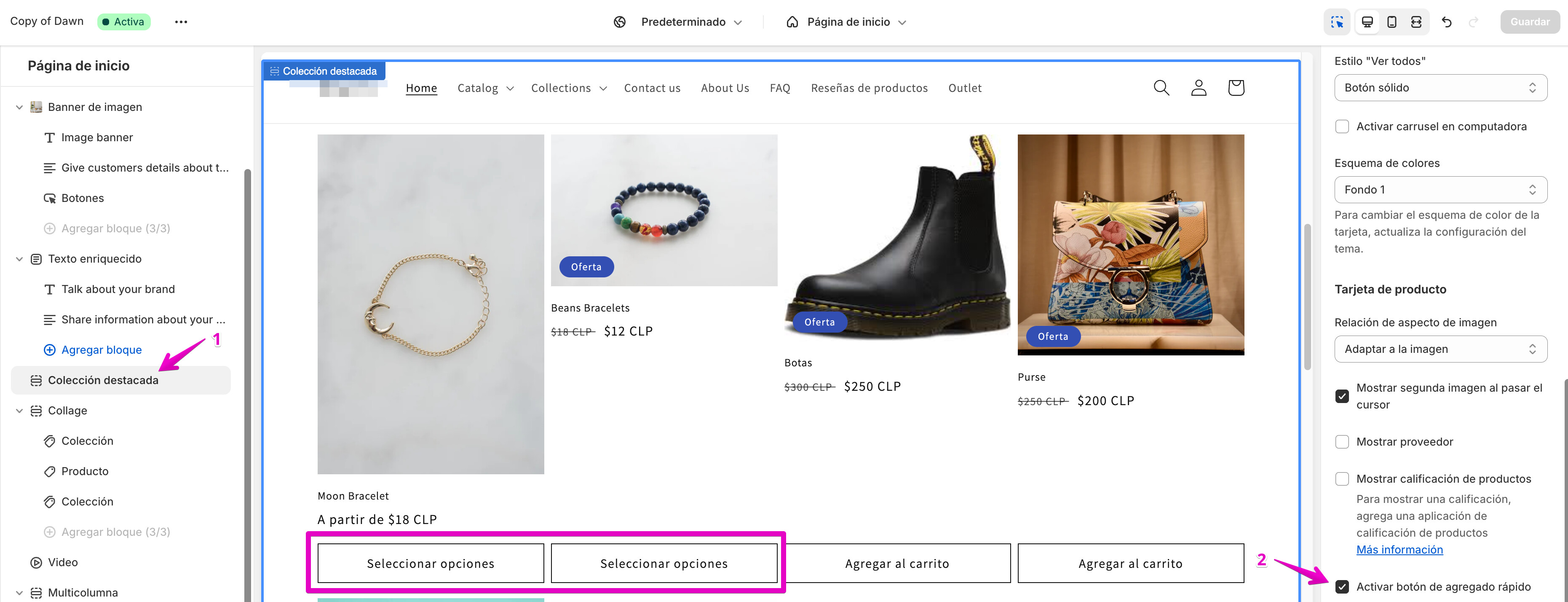Image resolution: width=1568 pixels, height=602 pixels.
Task: Click the Más información link
Action: click(x=1399, y=550)
